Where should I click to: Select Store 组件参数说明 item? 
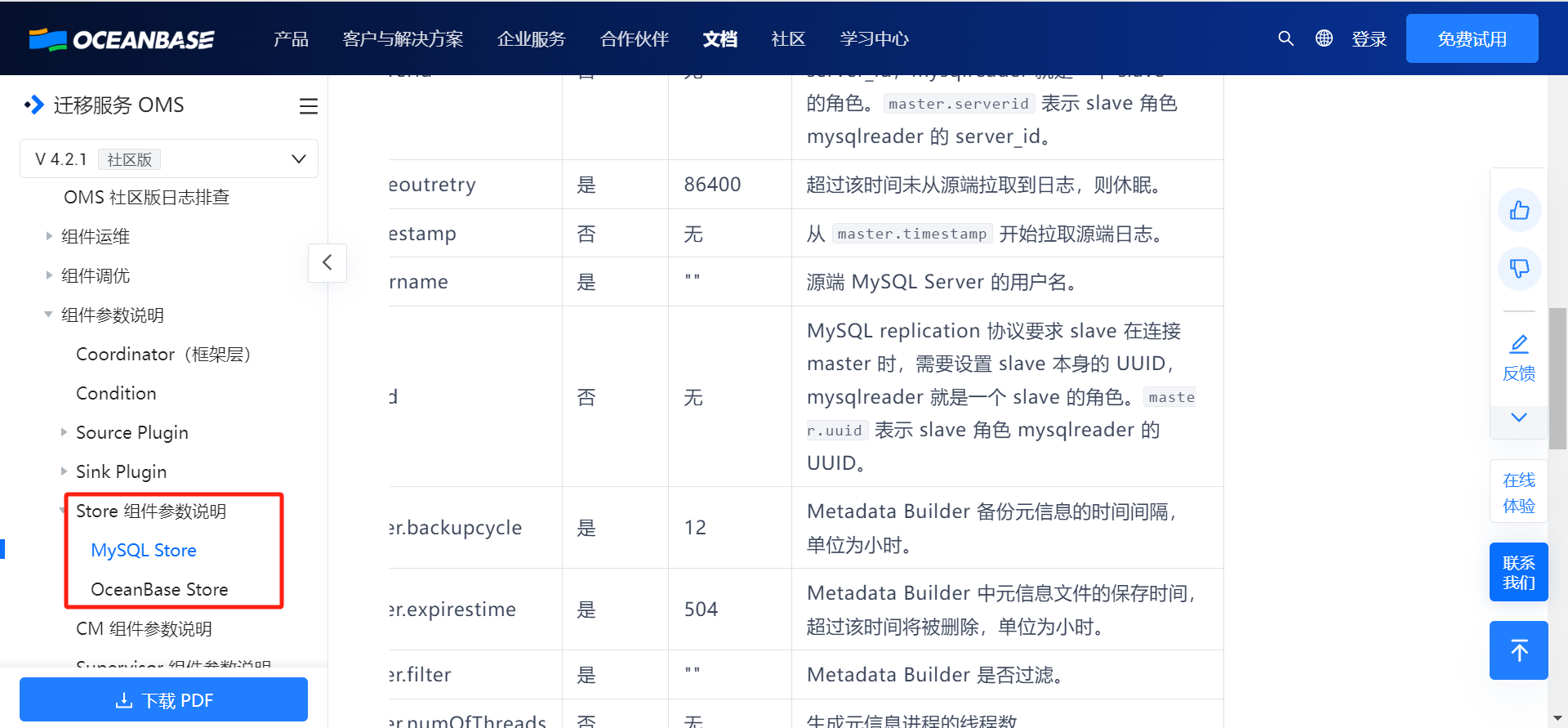point(151,511)
